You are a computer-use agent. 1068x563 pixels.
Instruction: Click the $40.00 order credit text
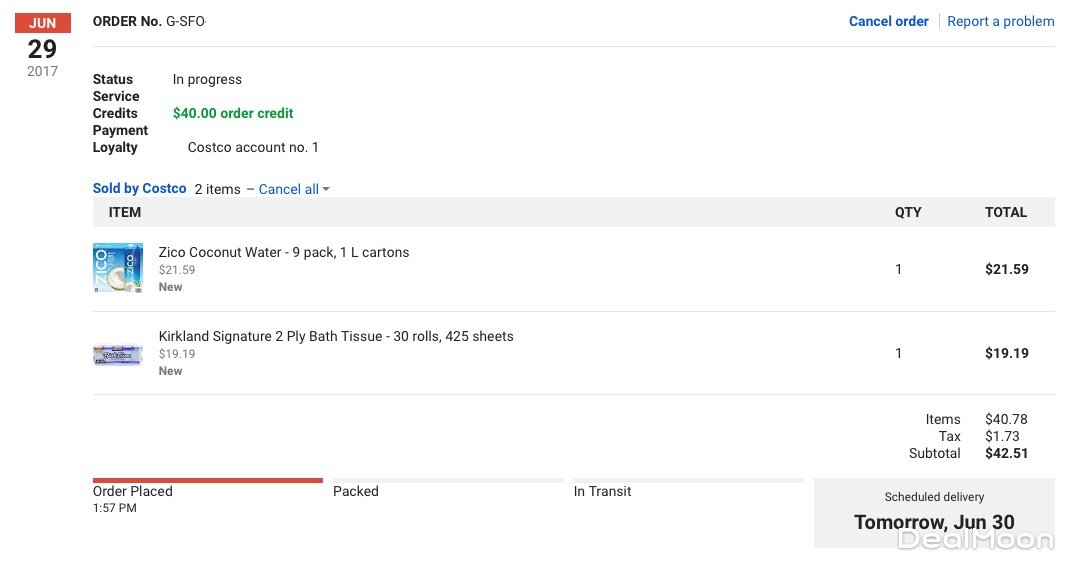click(233, 113)
